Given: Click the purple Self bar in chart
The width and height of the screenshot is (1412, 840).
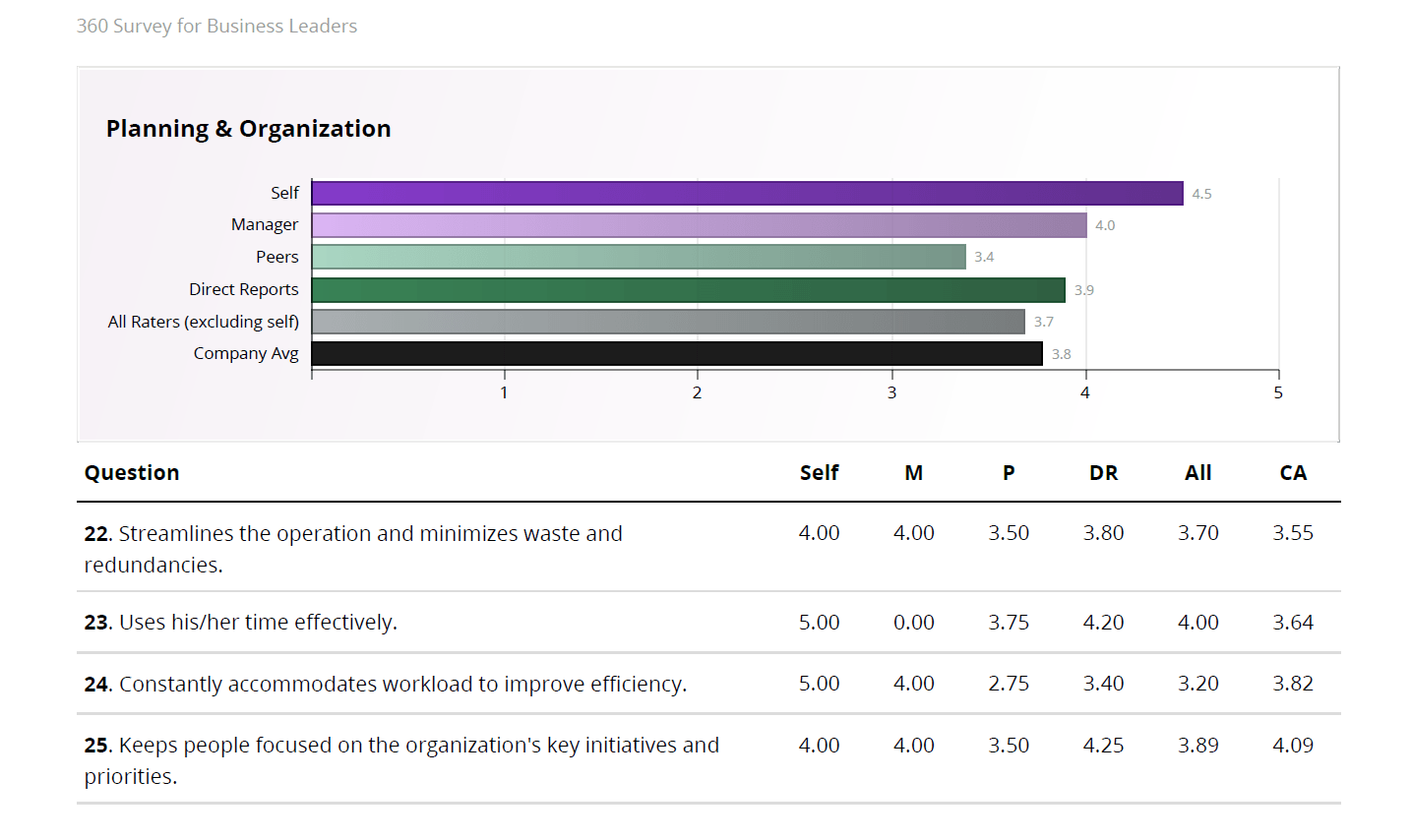Looking at the screenshot, I should (x=747, y=193).
